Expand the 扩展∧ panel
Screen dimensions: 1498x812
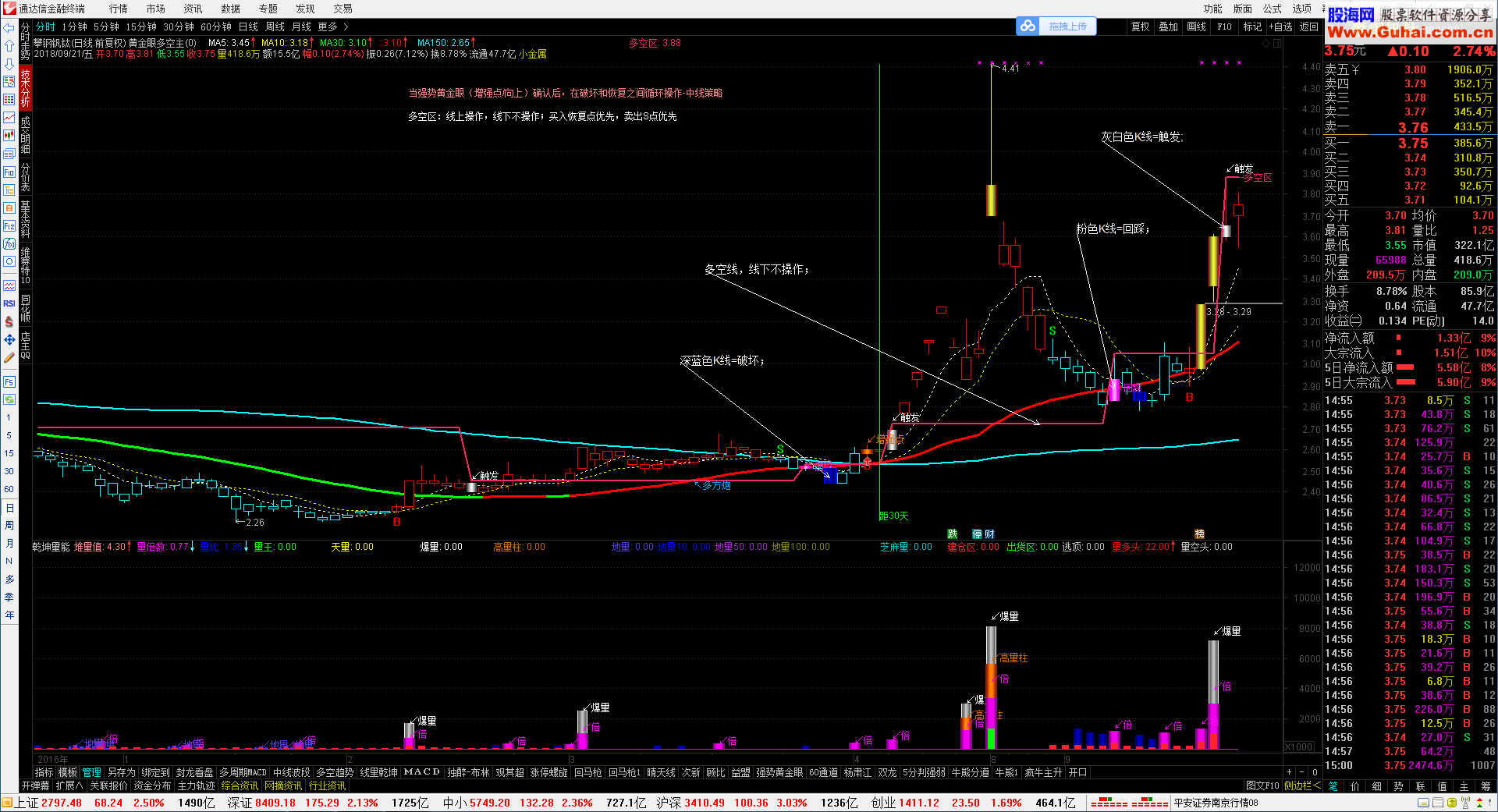tap(69, 785)
